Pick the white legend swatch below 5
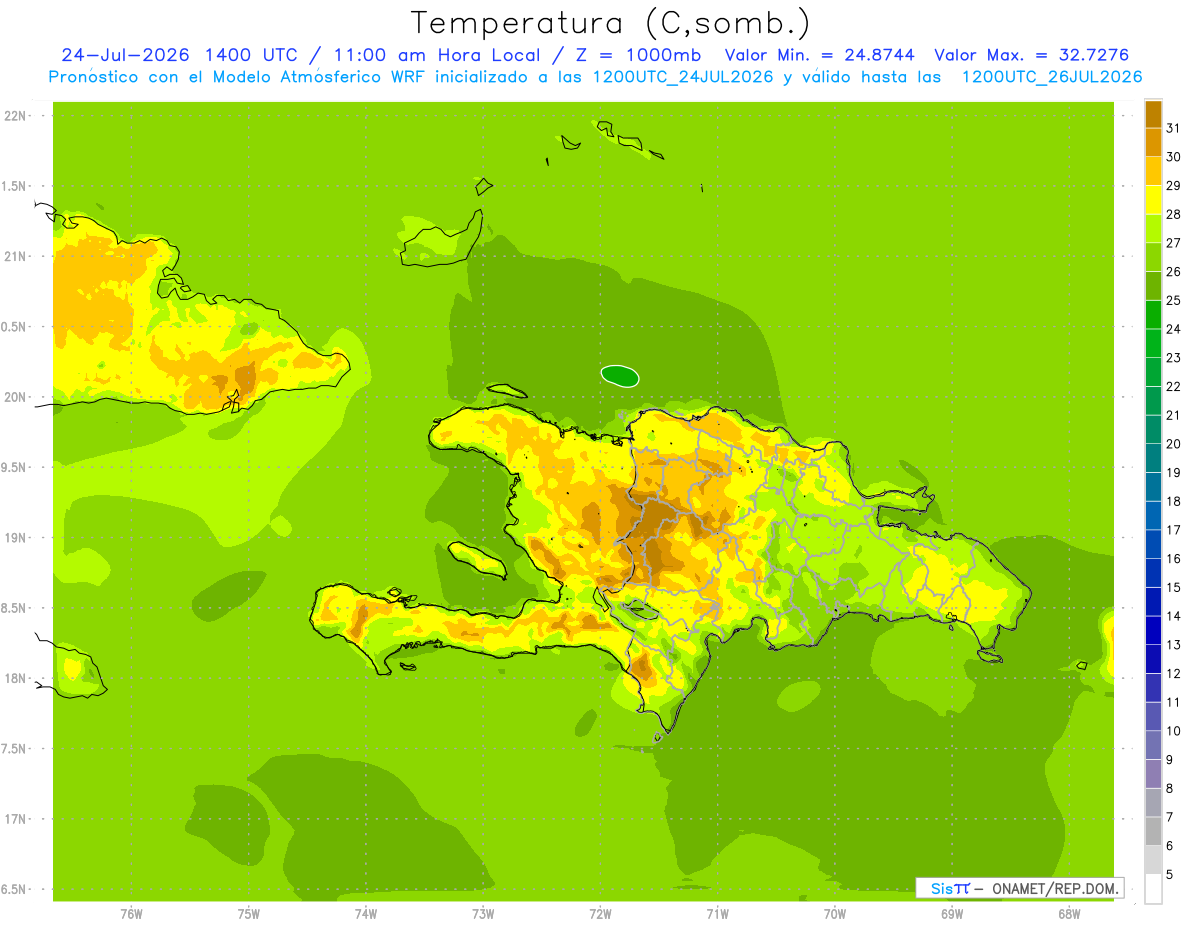Viewport: 1200px width, 927px height. tap(1153, 889)
